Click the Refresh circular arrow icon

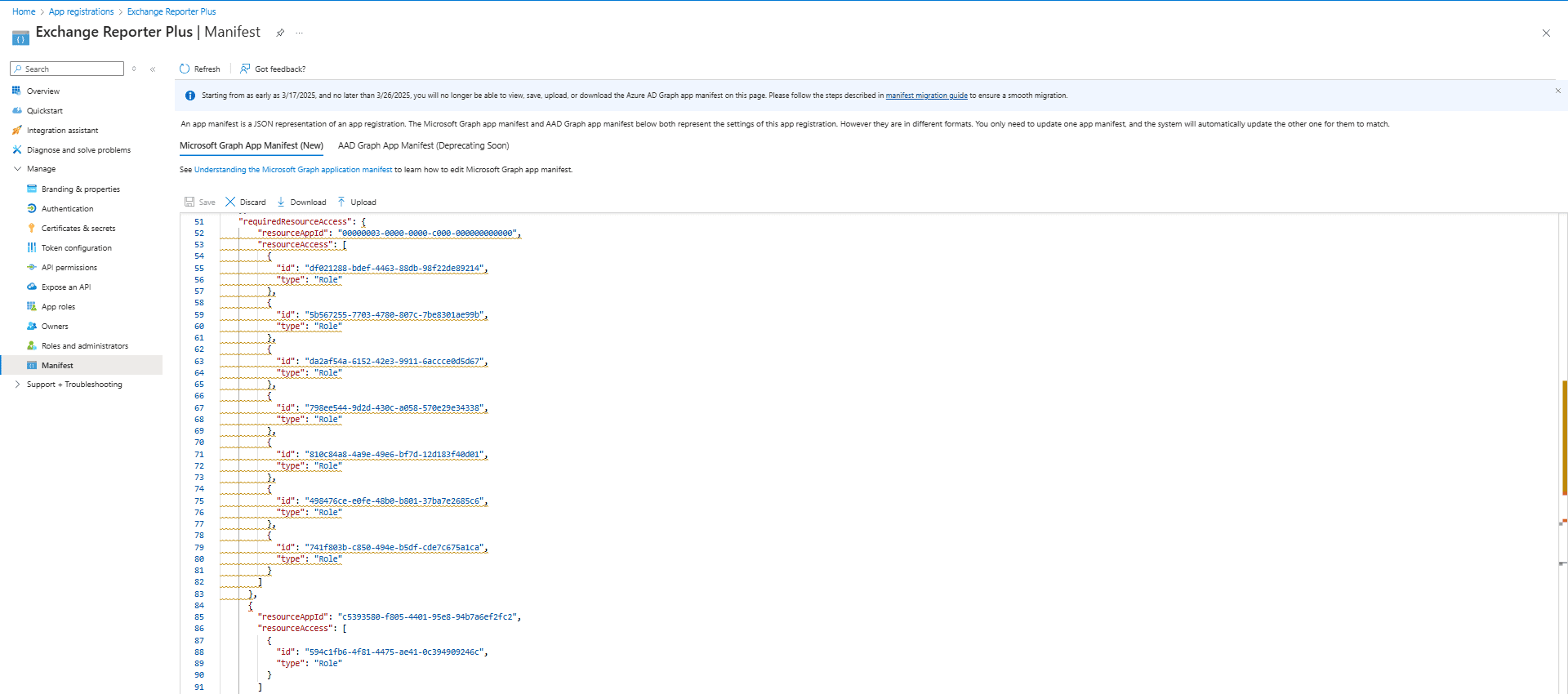click(185, 69)
